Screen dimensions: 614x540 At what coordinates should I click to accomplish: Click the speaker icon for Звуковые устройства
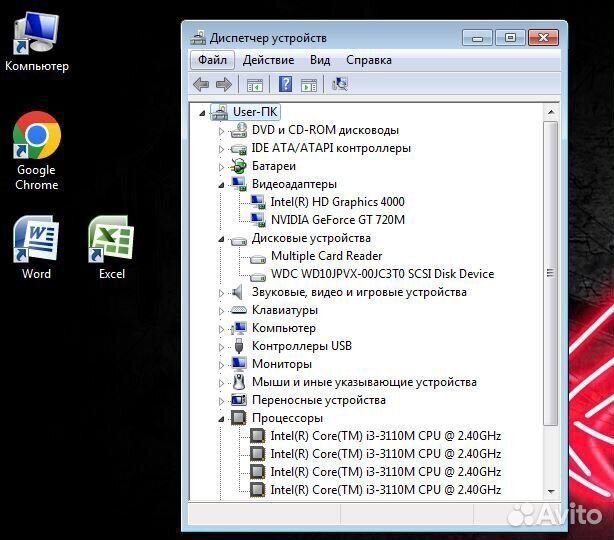[238, 292]
